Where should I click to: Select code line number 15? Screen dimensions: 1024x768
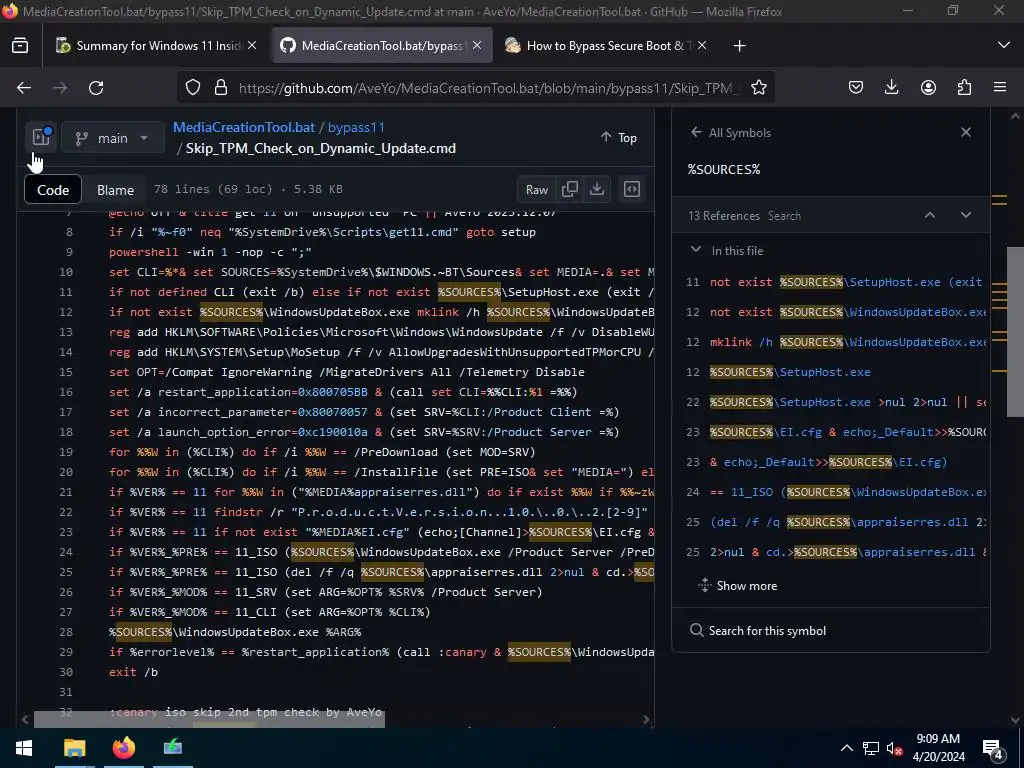click(x=66, y=372)
